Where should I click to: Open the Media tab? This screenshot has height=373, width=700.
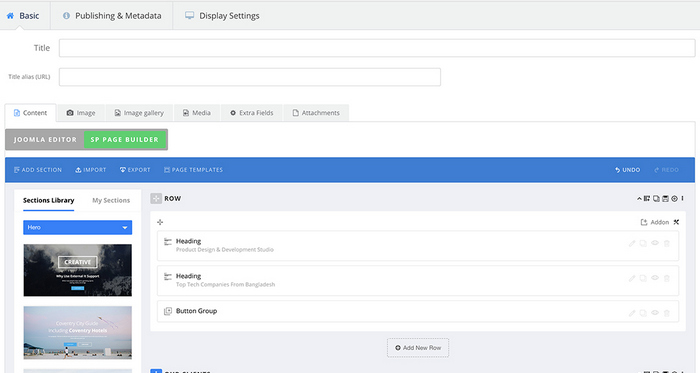[x=196, y=113]
